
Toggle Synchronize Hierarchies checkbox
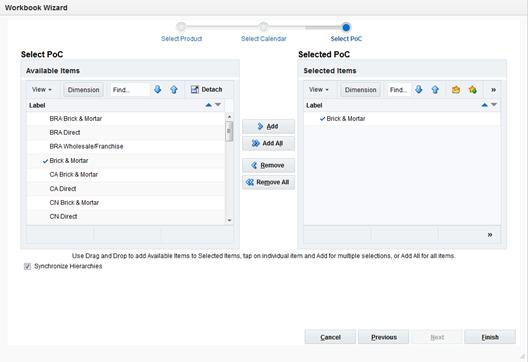coord(28,267)
